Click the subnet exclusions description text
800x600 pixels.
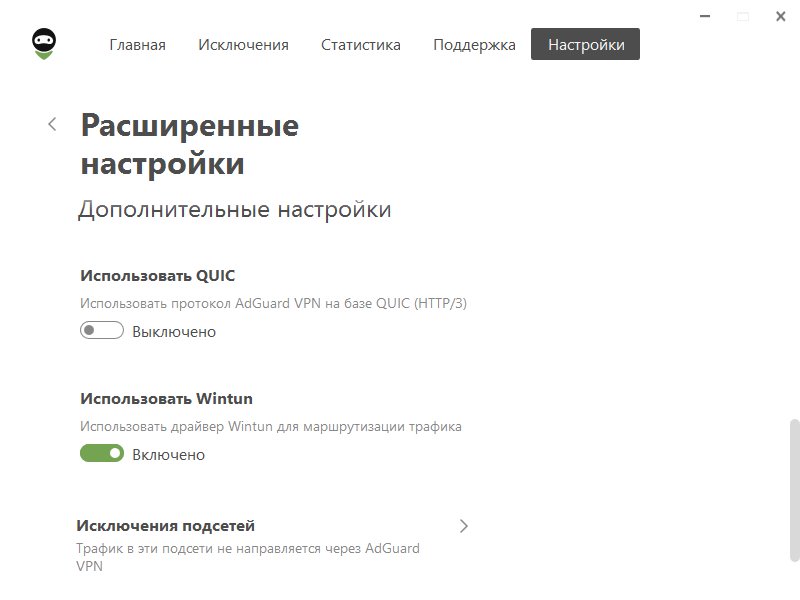click(248, 557)
